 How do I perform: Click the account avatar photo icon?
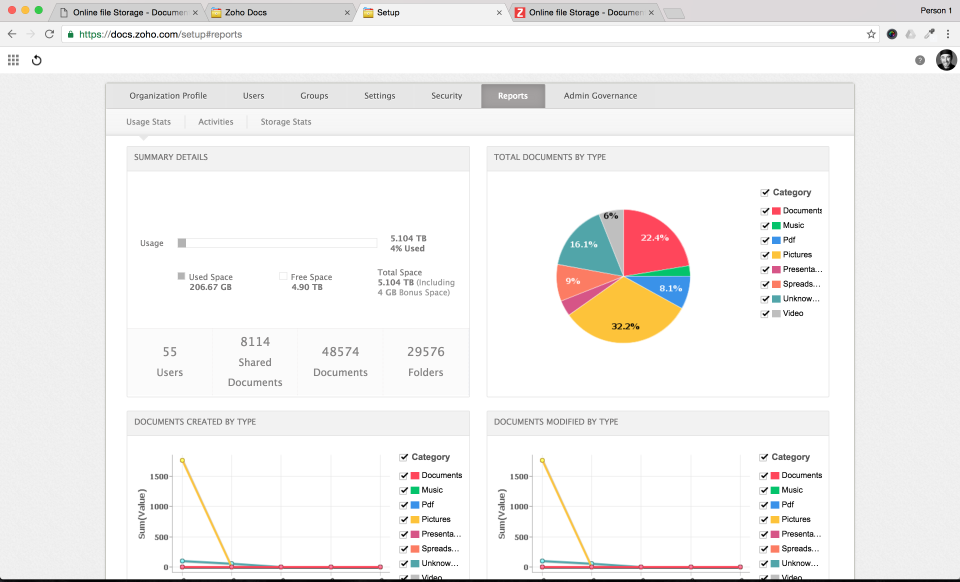click(x=946, y=60)
